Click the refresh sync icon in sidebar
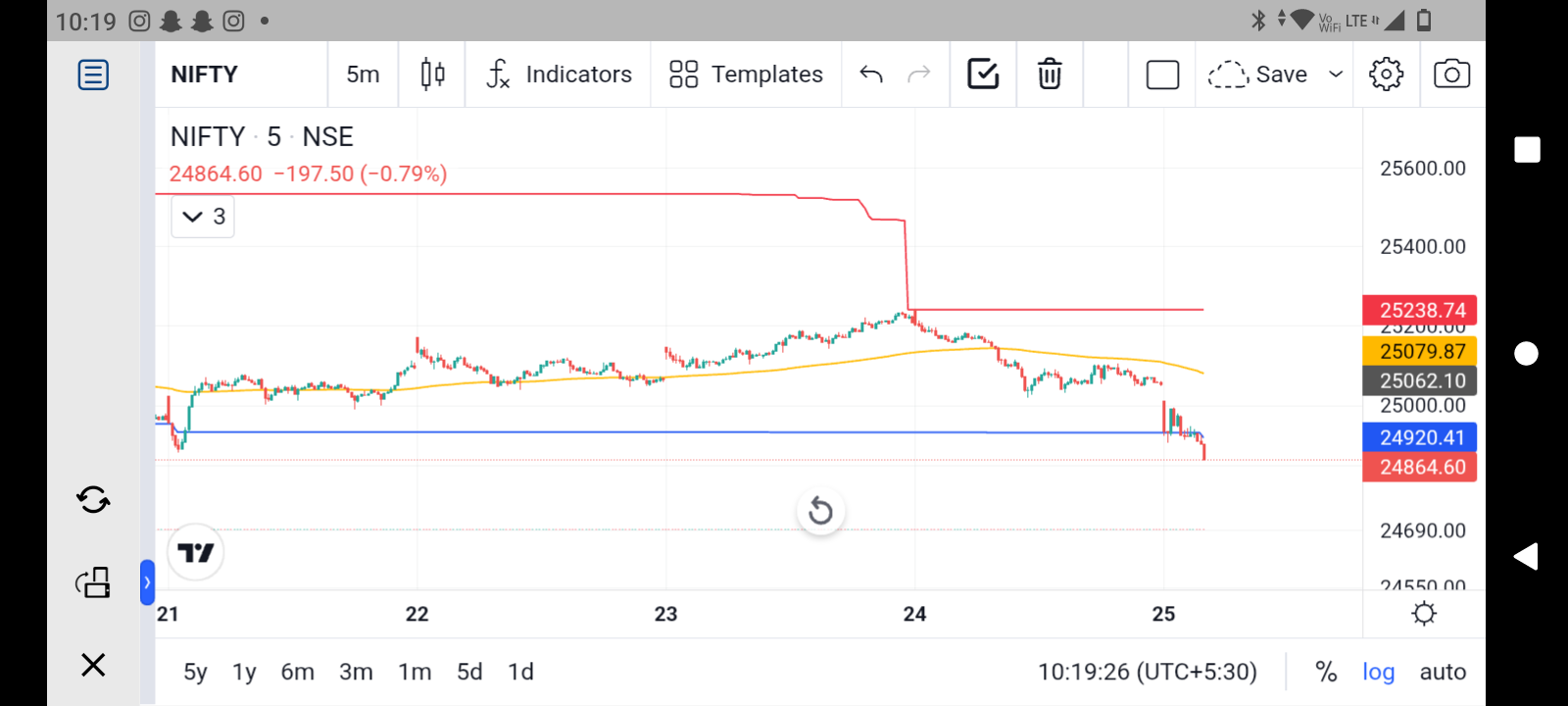The width and height of the screenshot is (1568, 706). (x=93, y=500)
